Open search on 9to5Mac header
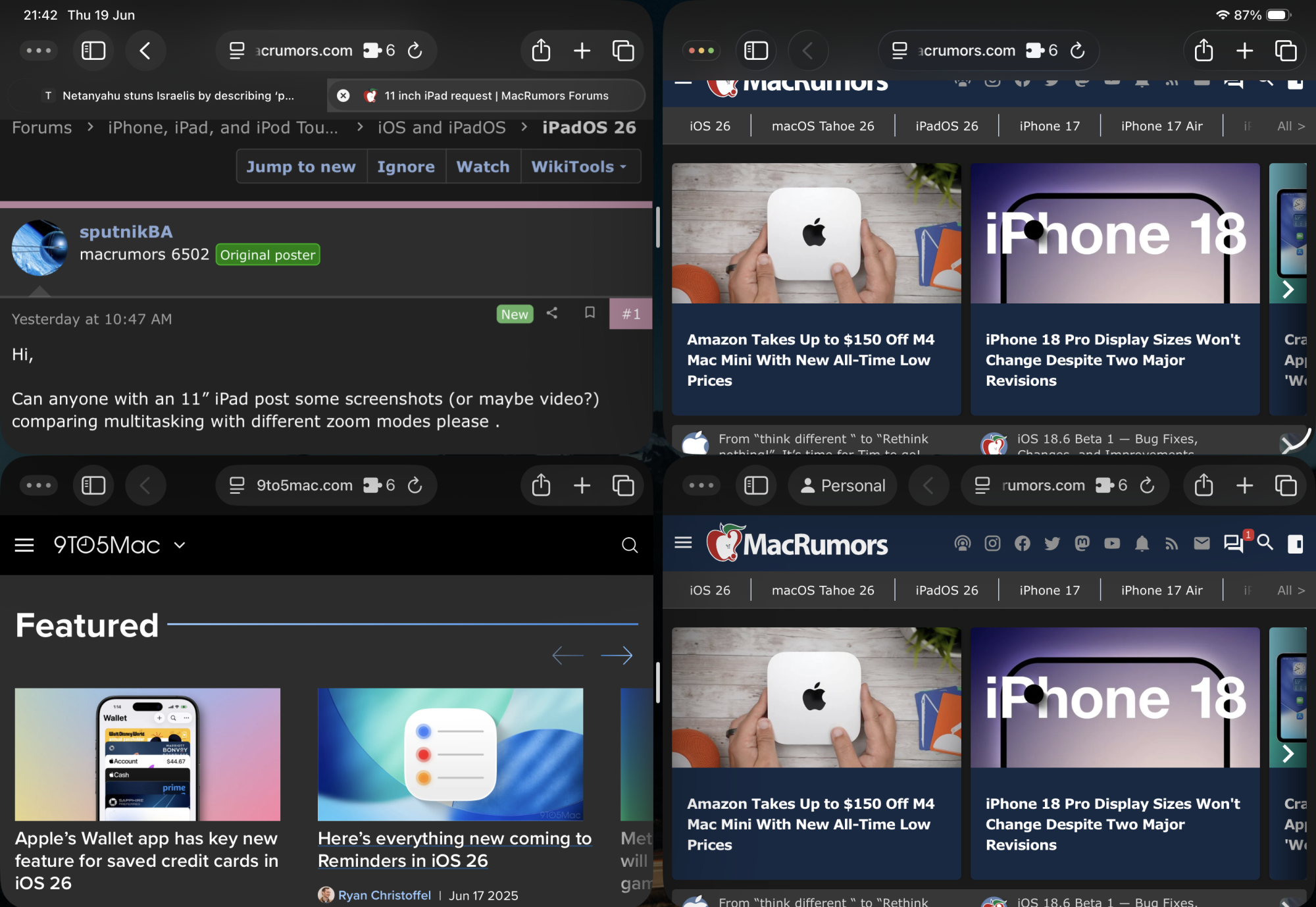1316x907 pixels. (x=629, y=545)
